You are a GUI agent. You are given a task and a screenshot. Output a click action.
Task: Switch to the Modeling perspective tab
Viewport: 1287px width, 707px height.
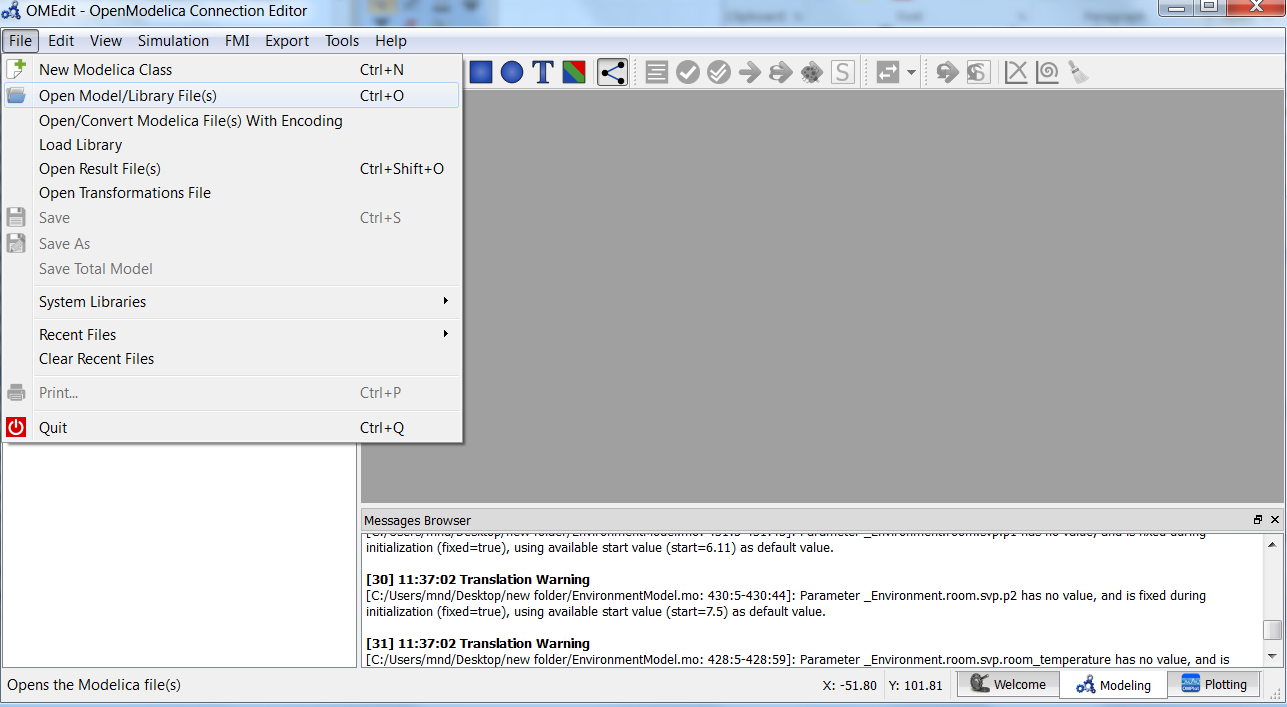tap(1113, 685)
